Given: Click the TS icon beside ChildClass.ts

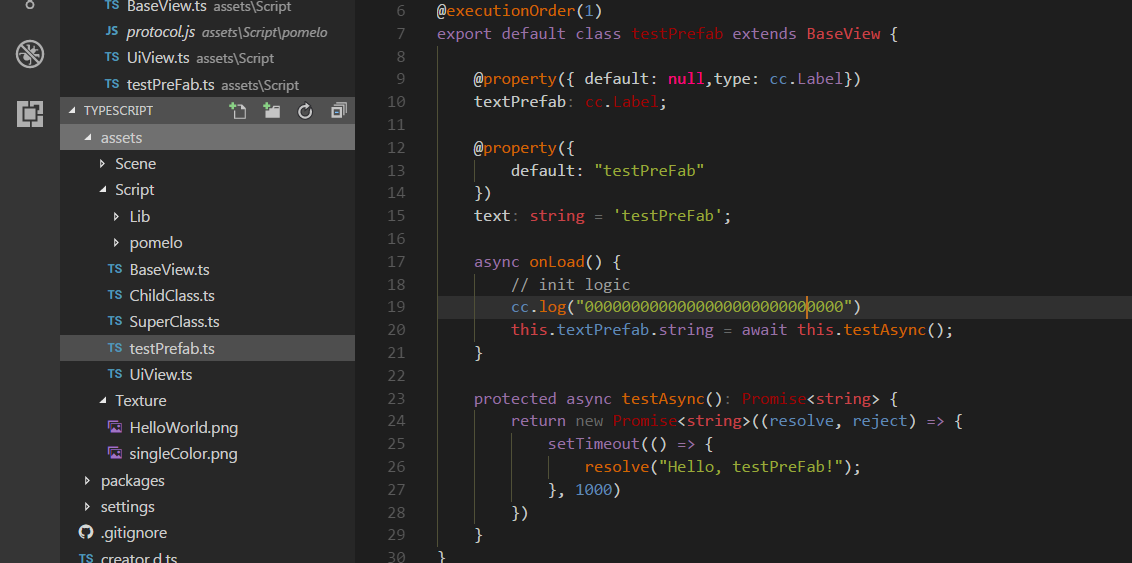Looking at the screenshot, I should [115, 295].
